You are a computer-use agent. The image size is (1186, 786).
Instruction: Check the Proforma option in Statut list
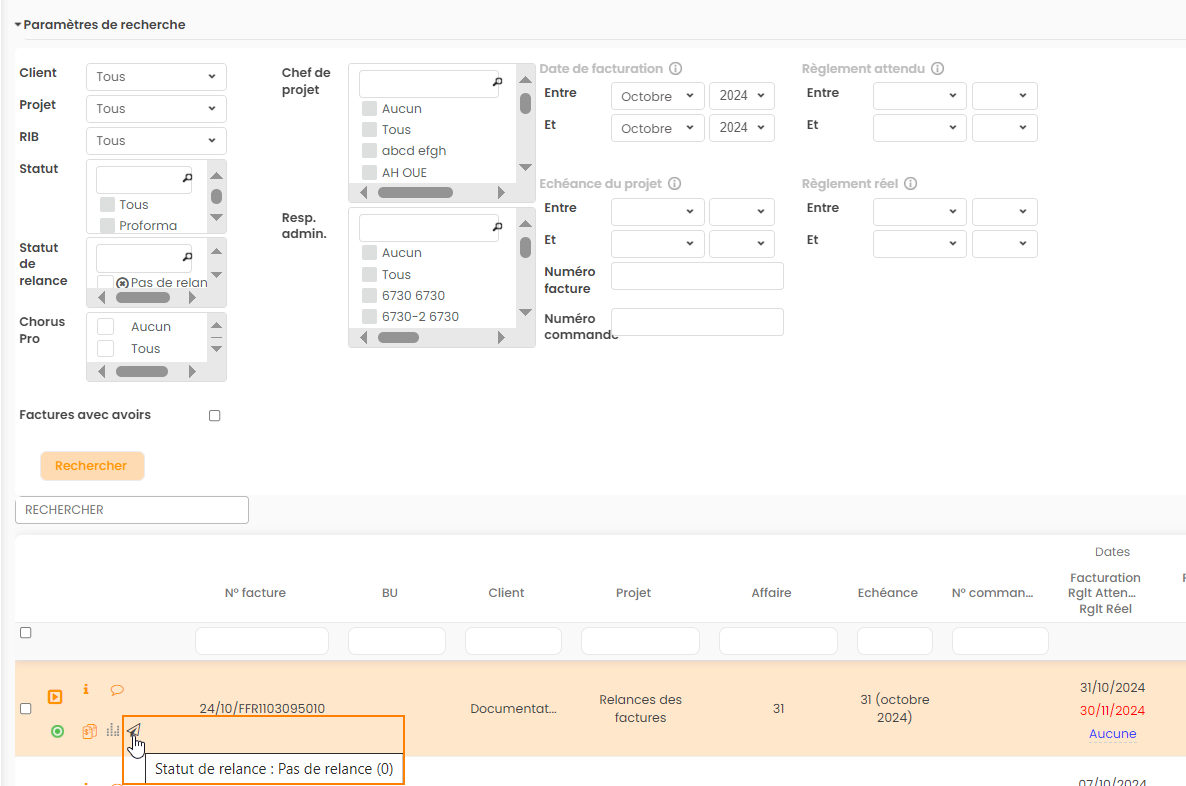point(108,226)
